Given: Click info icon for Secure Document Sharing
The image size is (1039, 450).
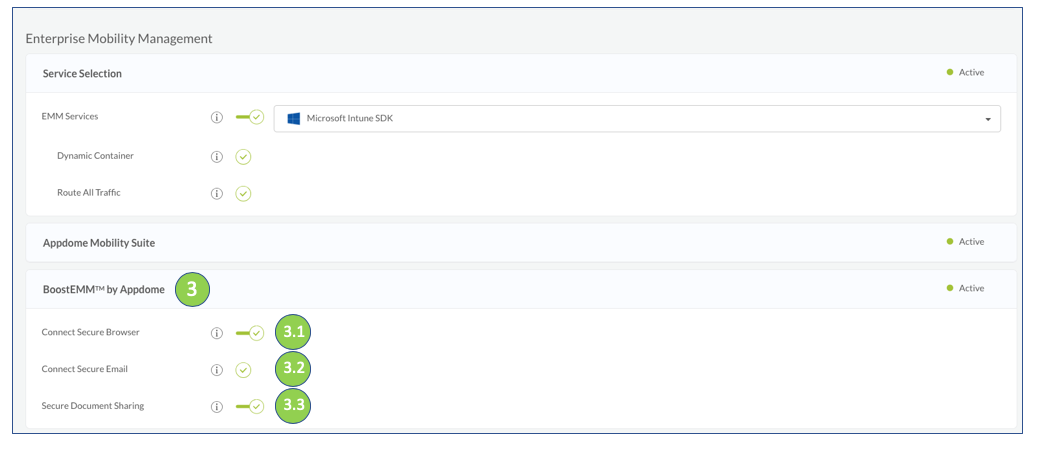Looking at the screenshot, I should coord(217,407).
